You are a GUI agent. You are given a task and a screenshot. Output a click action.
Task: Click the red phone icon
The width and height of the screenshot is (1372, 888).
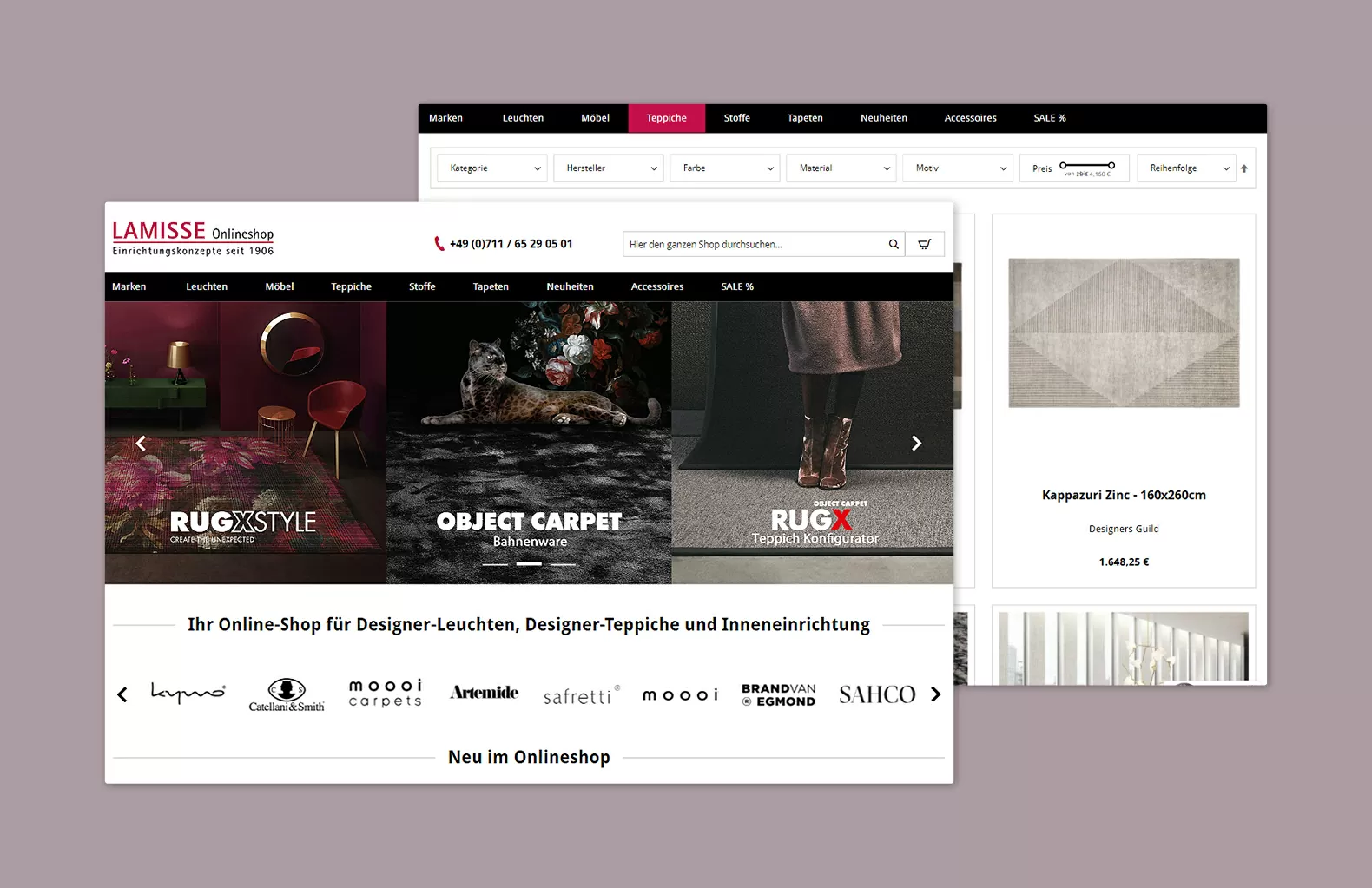(x=439, y=244)
